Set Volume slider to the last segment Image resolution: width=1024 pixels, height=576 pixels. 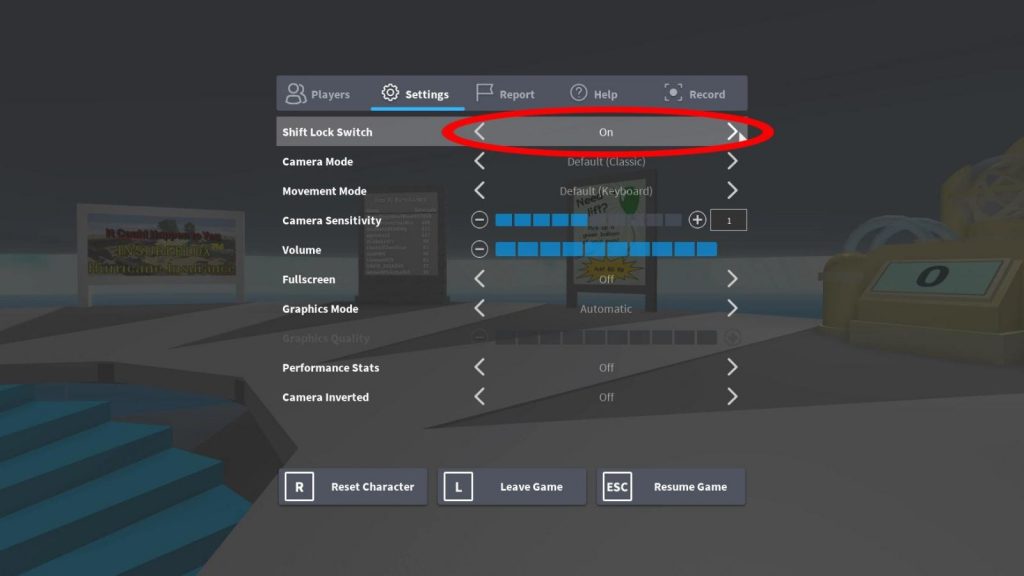coord(707,250)
